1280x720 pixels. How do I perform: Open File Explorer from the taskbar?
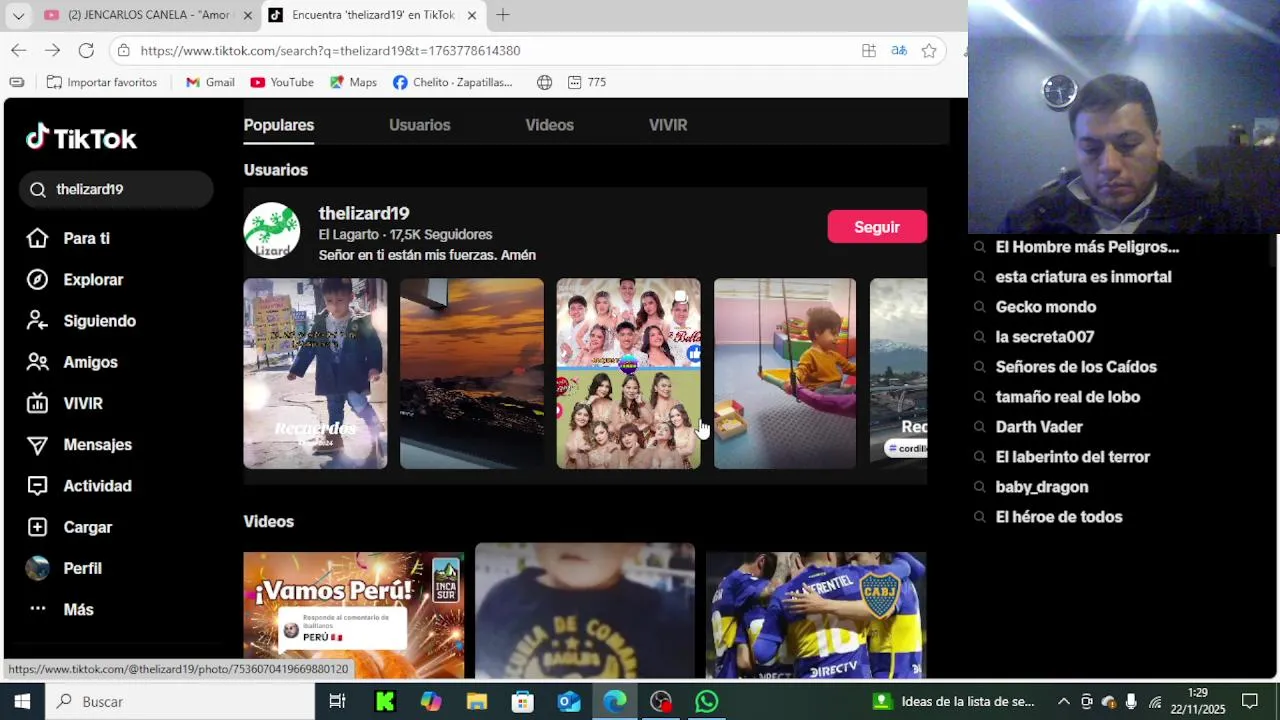[476, 702]
